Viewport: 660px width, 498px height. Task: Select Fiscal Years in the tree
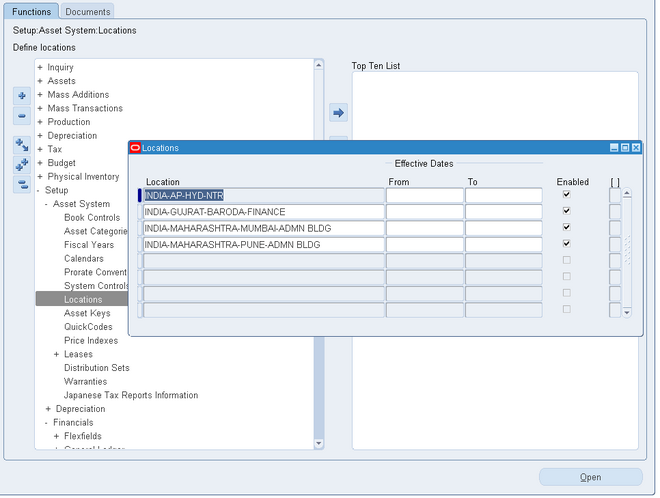(89, 245)
